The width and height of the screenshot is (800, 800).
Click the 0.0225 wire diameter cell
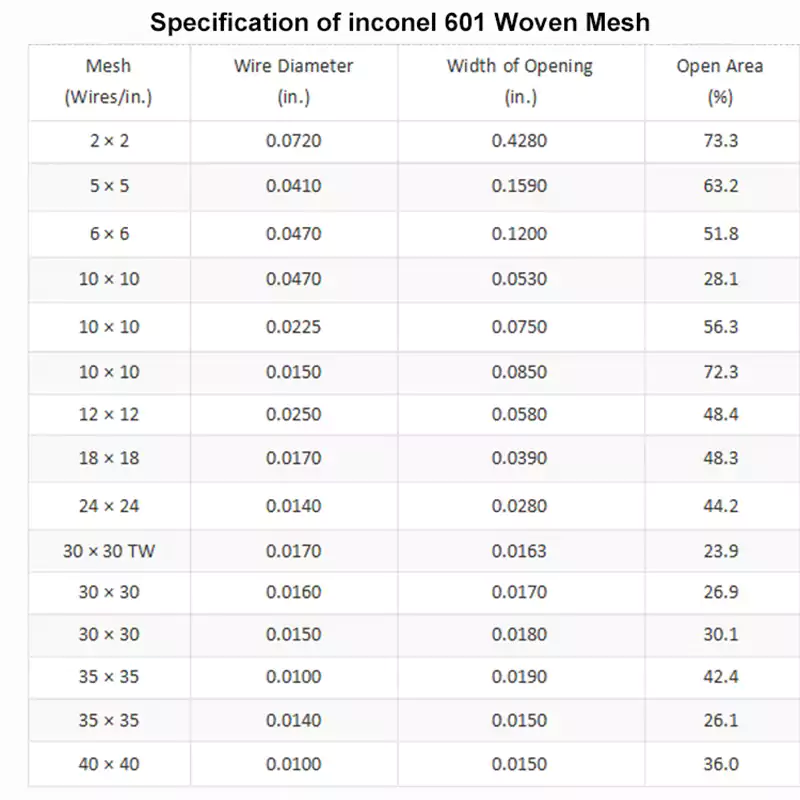coord(294,327)
